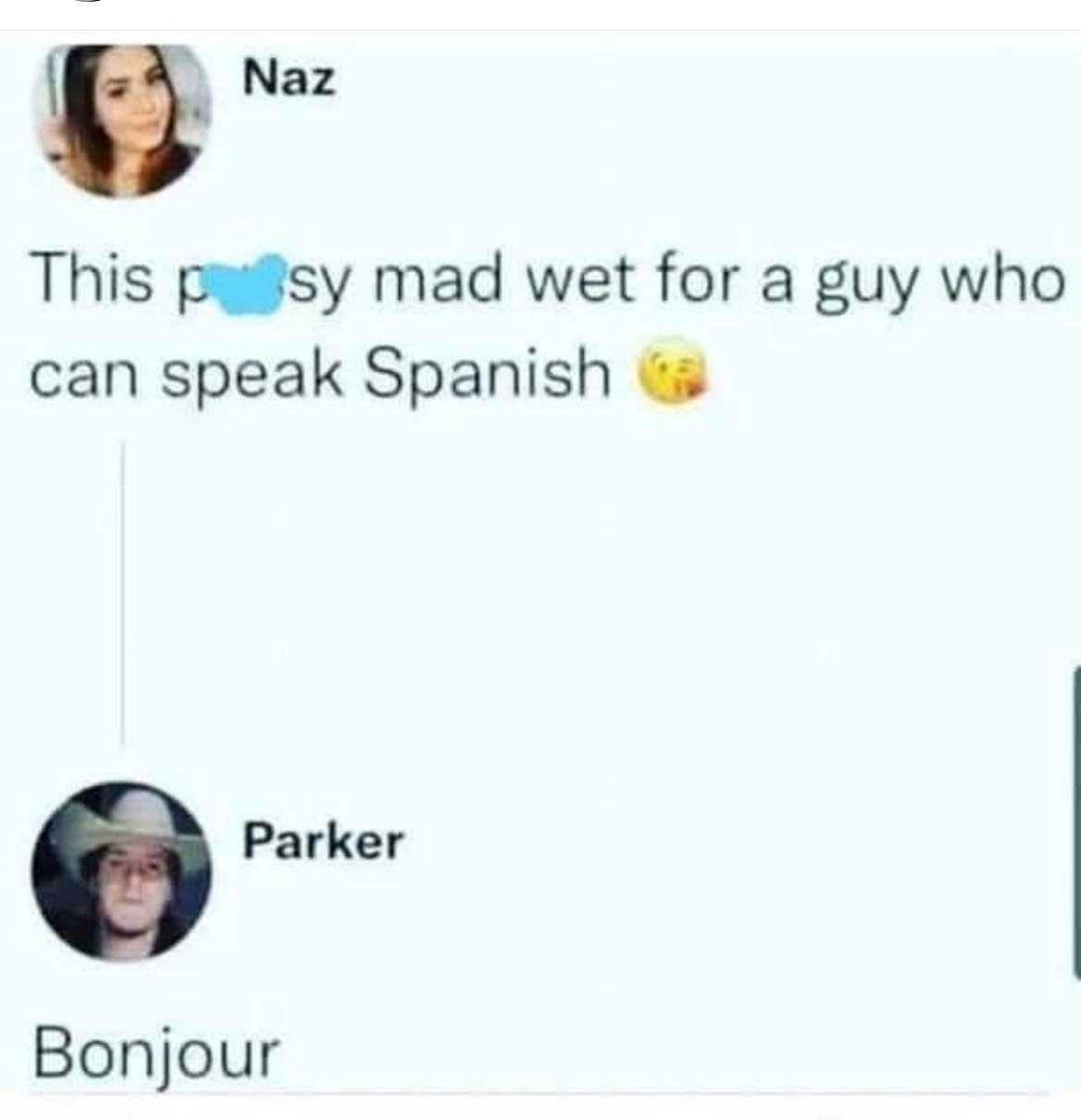Click the divider line under Bonjour

[540, 1095]
